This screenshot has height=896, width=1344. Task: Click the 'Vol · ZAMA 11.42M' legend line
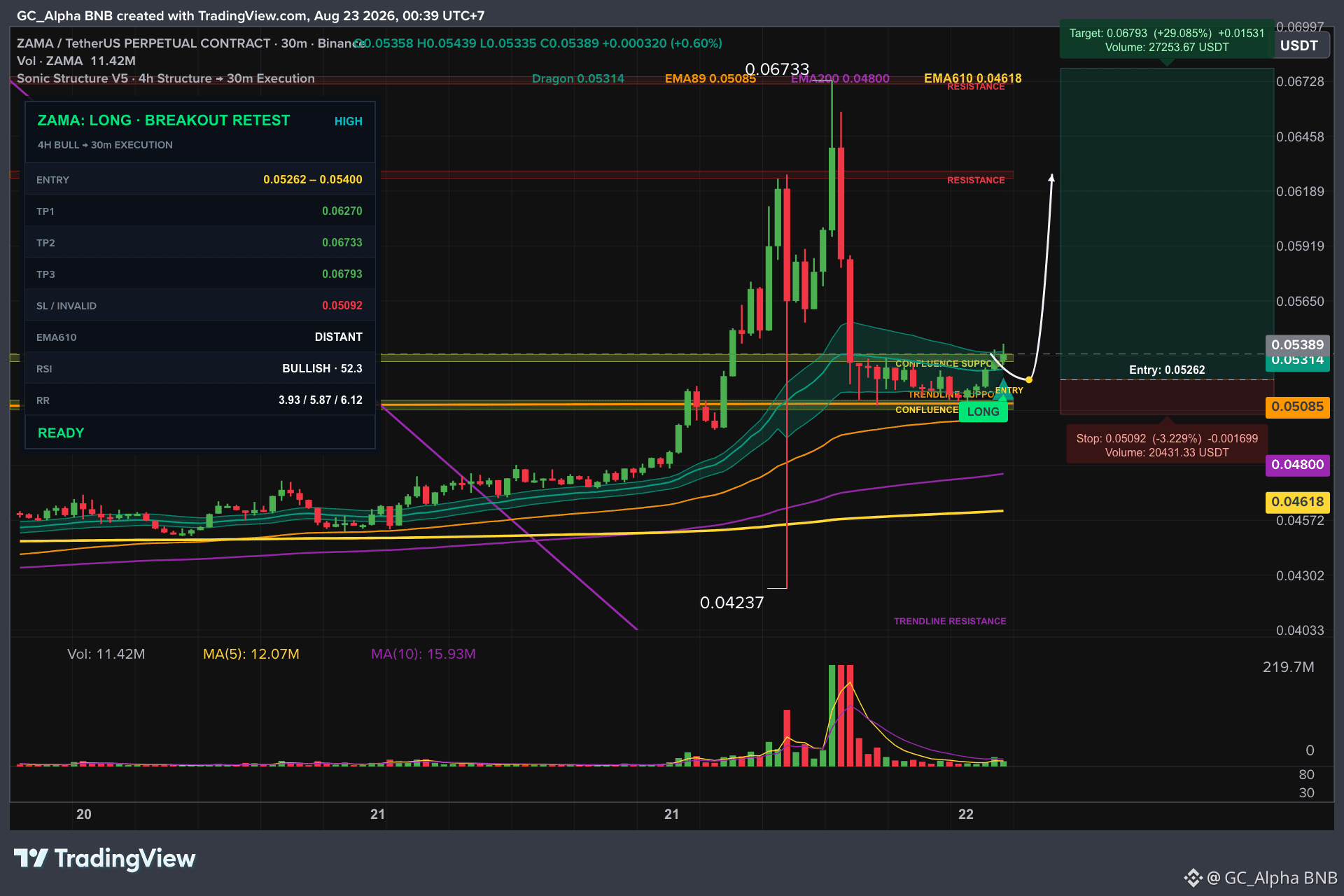coord(76,61)
